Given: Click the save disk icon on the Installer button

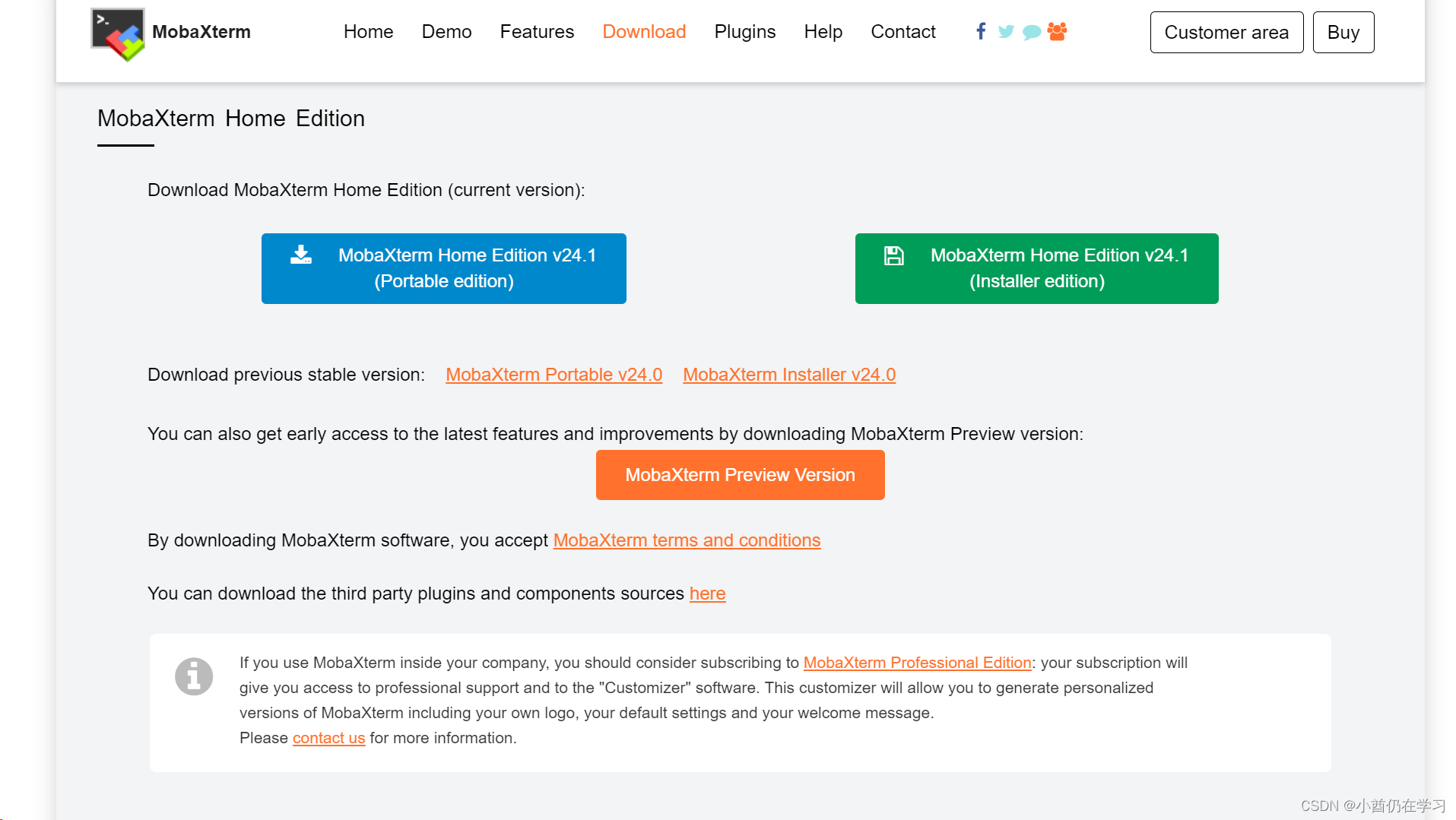Looking at the screenshot, I should pos(893,255).
